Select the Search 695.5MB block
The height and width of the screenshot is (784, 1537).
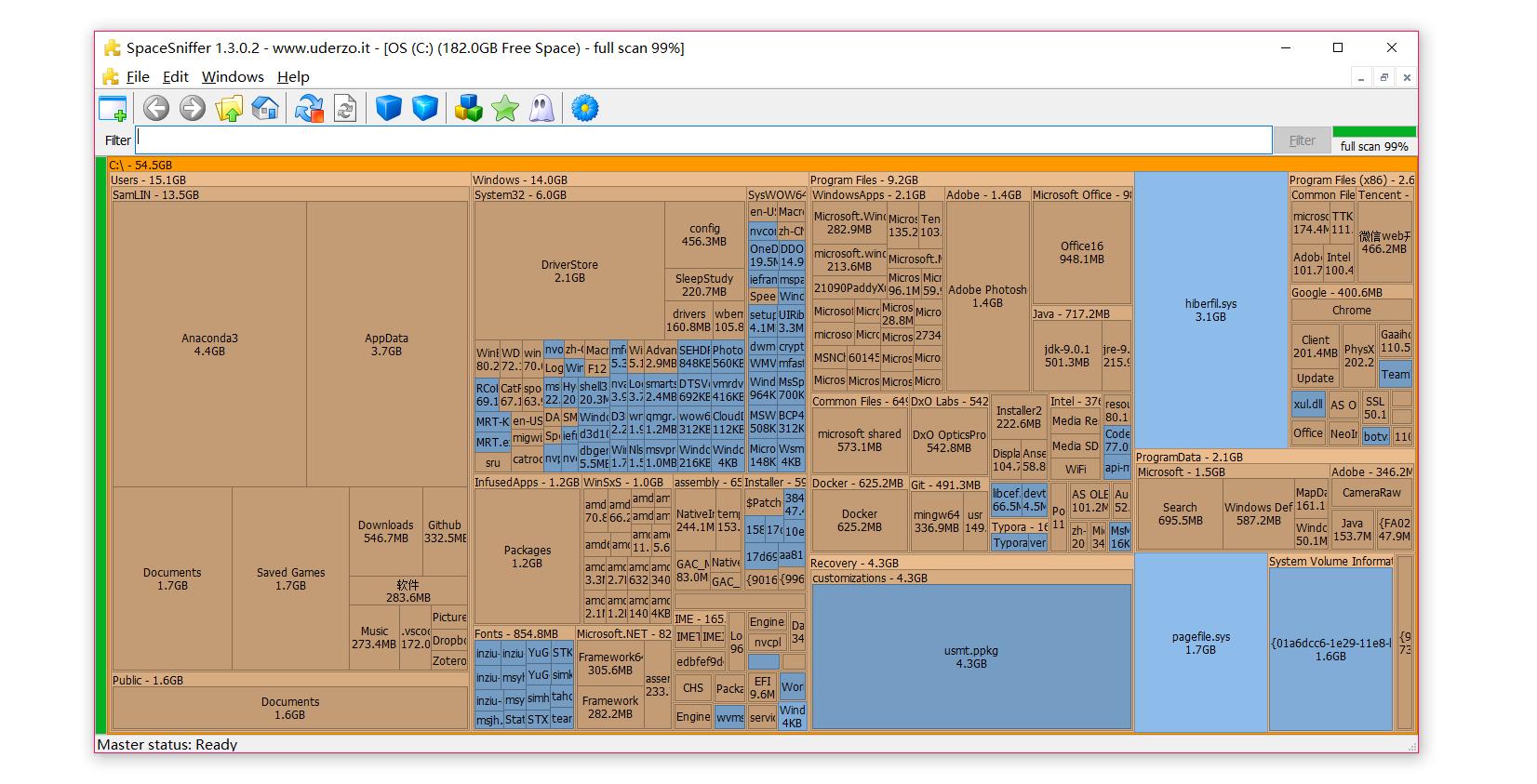click(1180, 513)
